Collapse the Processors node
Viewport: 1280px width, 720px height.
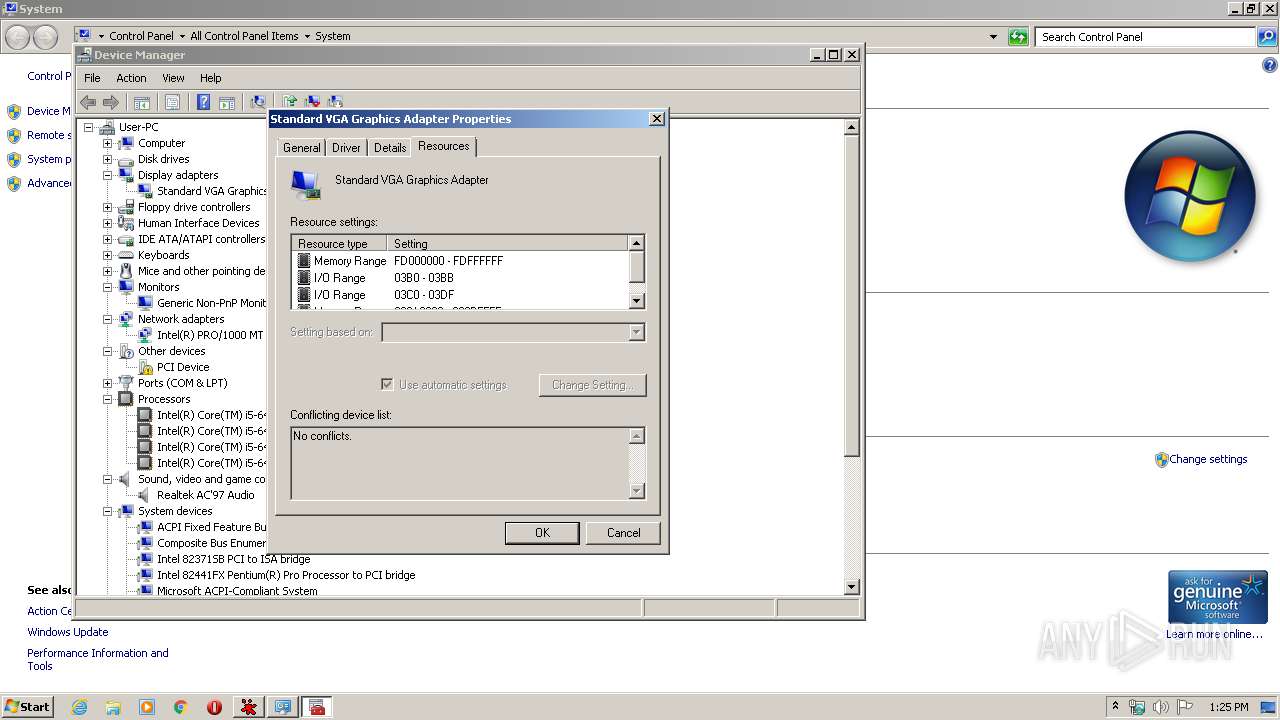click(x=107, y=399)
